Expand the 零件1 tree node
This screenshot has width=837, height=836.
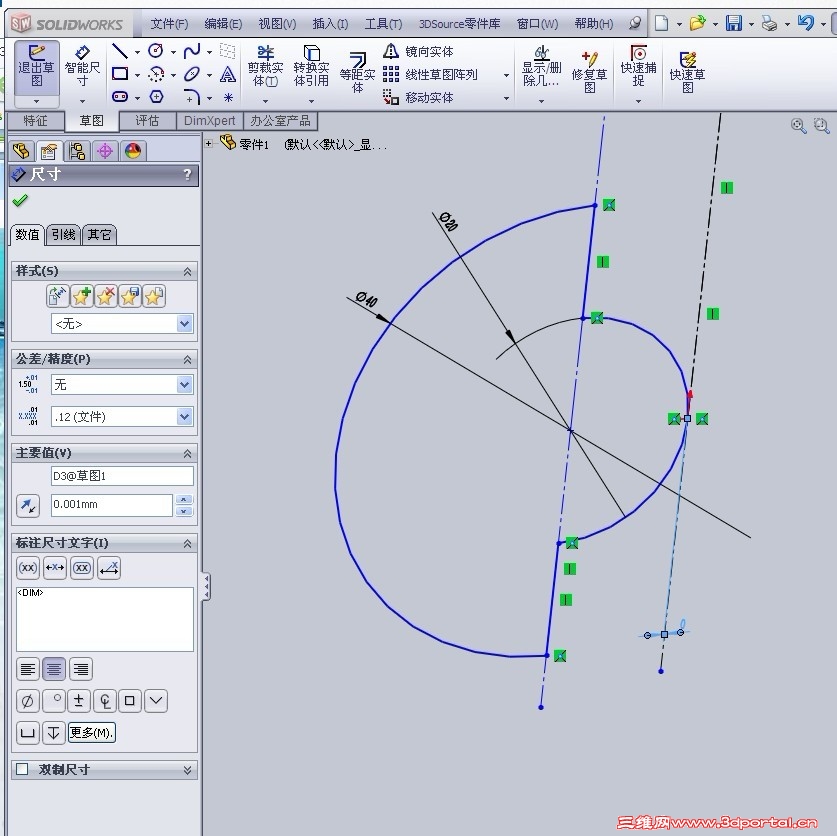coord(209,143)
